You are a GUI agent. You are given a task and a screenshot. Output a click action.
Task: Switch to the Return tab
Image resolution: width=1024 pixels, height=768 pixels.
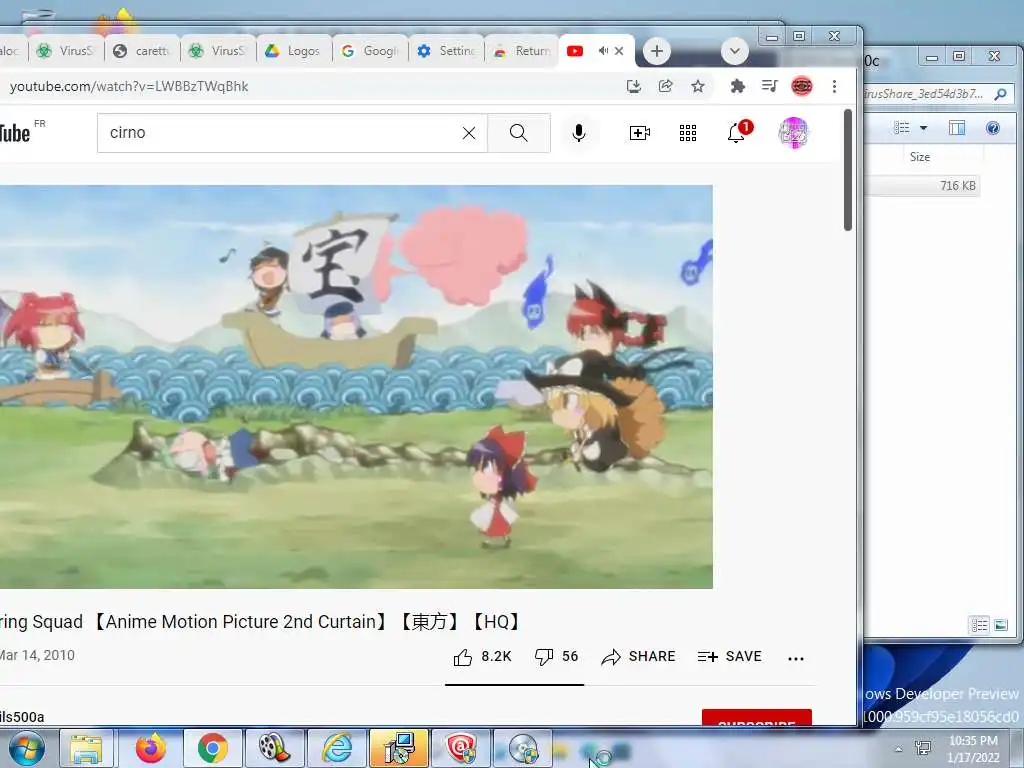tap(522, 51)
